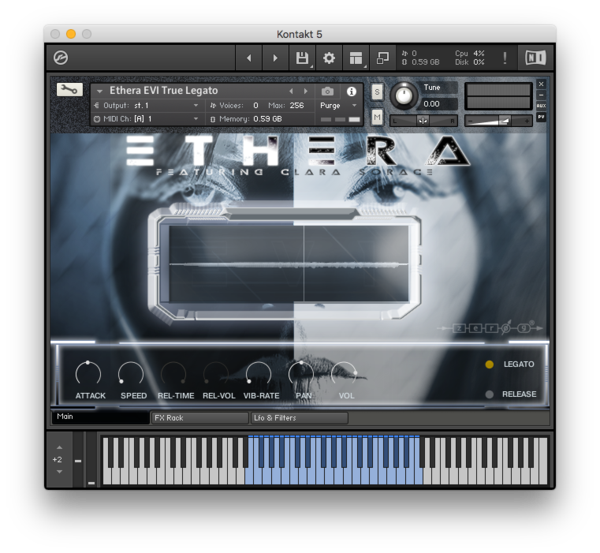This screenshot has width=600, height=553.
Task: Minimize the instrument header with minus button
Action: [541, 95]
